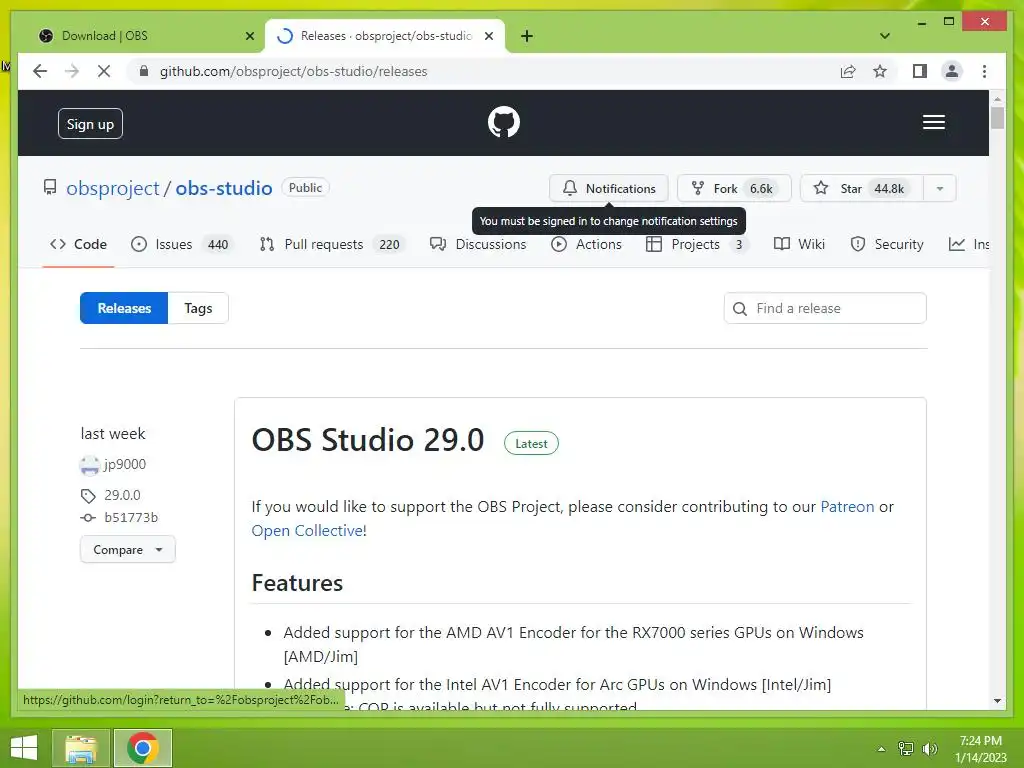Open the OBS Studio 29.0 release title
Viewport: 1024px width, 768px height.
(x=368, y=440)
